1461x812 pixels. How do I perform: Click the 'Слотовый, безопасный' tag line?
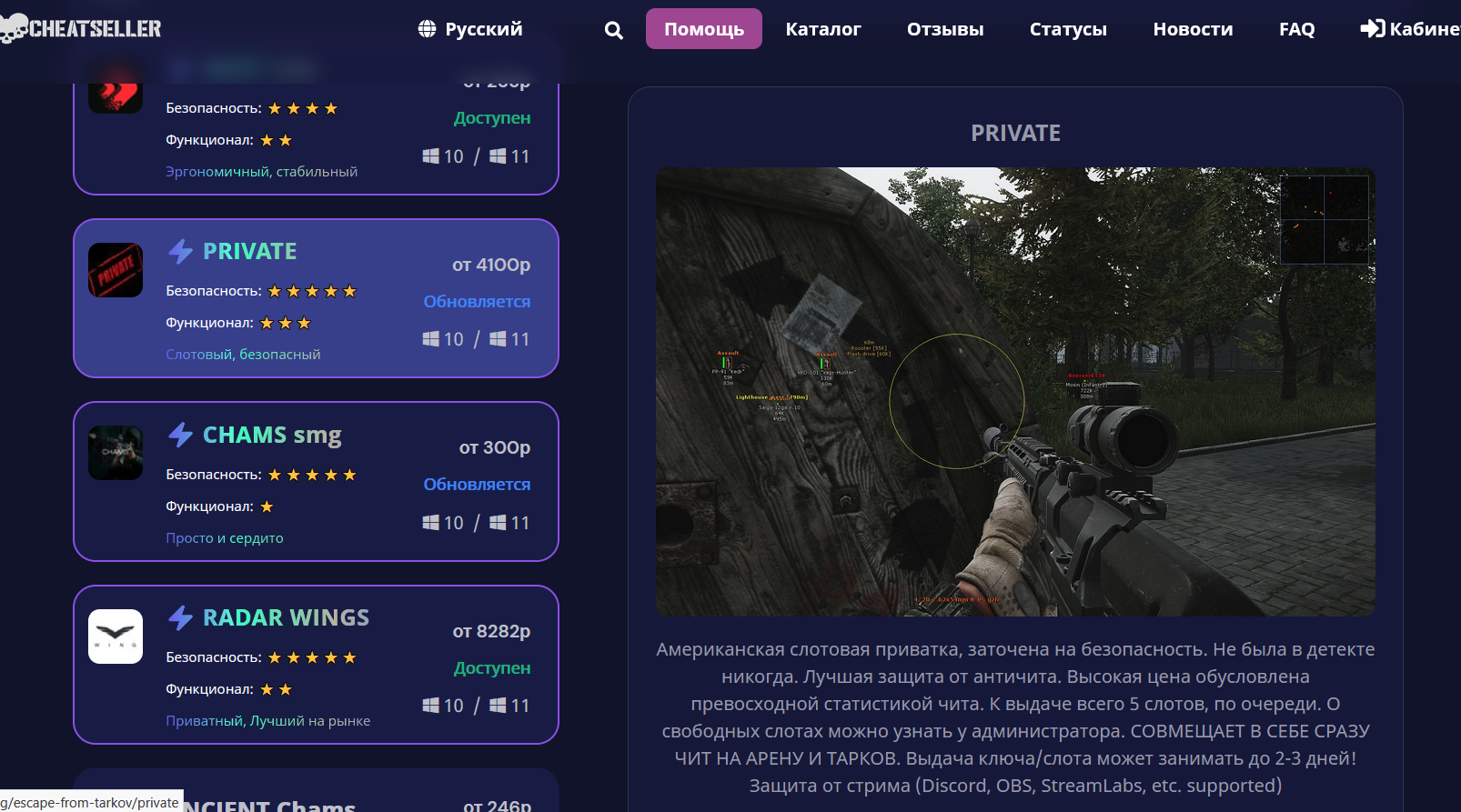(243, 355)
